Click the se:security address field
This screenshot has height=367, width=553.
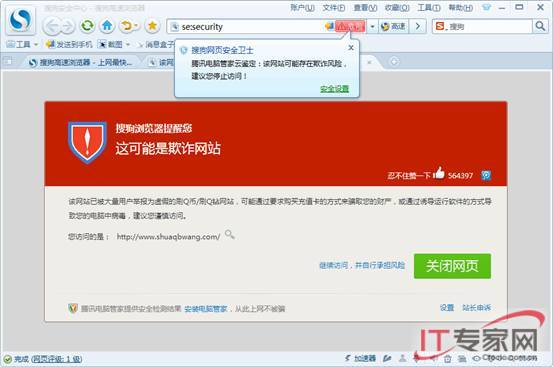point(247,26)
